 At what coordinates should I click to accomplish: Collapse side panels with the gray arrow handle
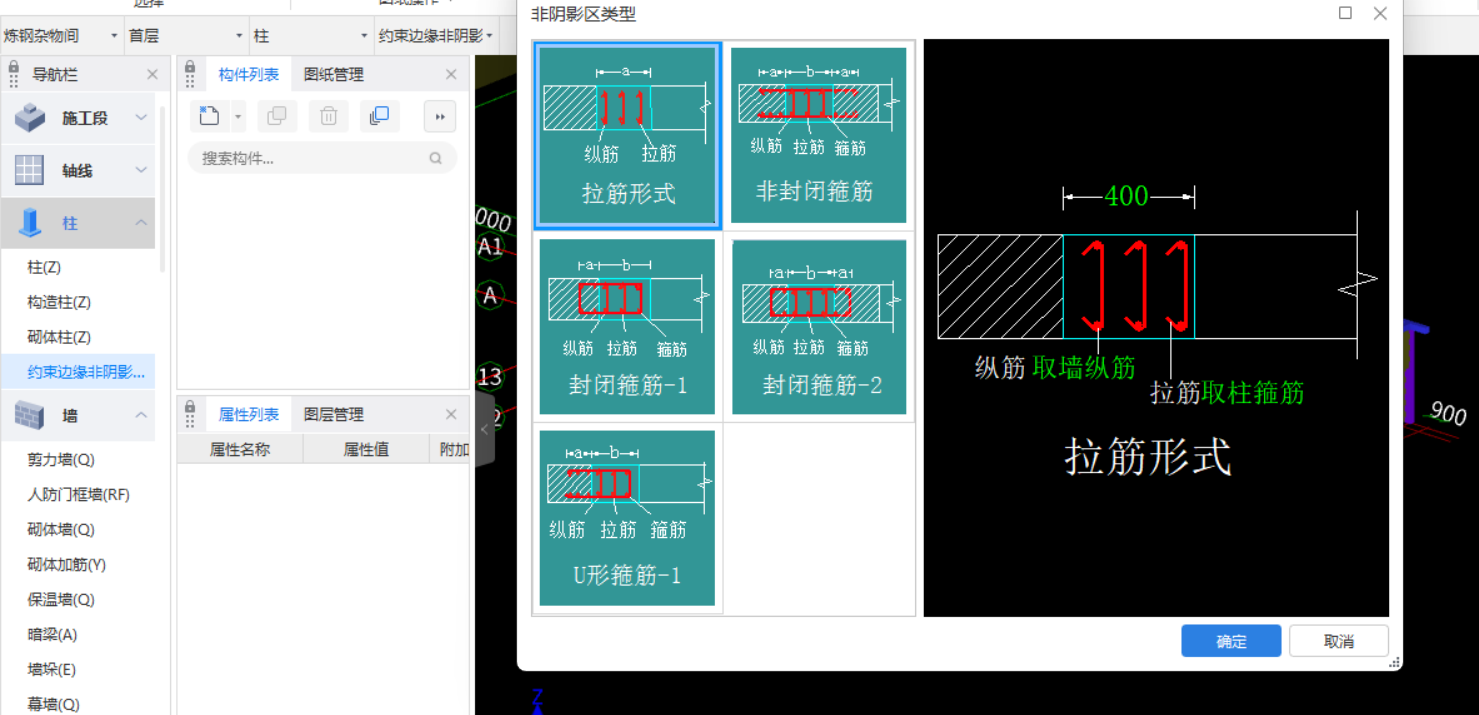point(485,429)
